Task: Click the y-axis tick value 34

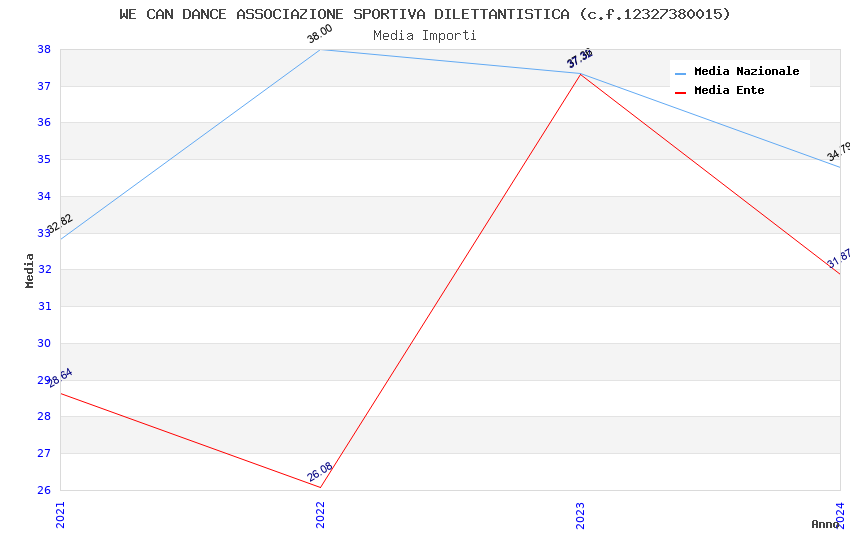Action: click(44, 196)
